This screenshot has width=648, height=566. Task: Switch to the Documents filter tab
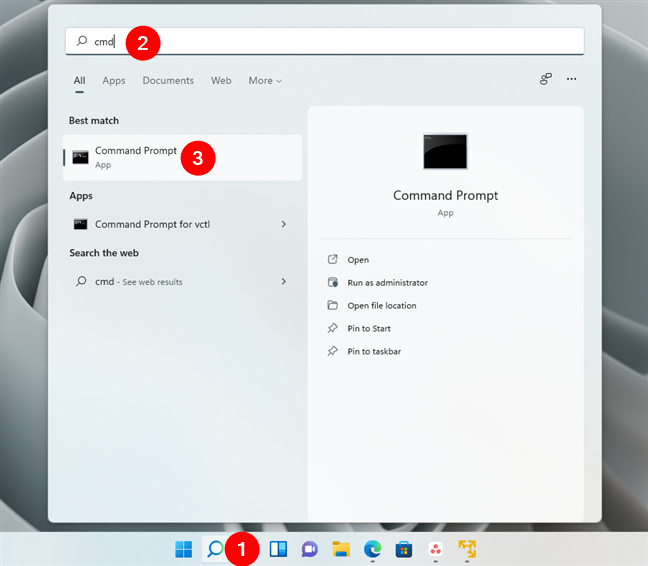tap(167, 81)
